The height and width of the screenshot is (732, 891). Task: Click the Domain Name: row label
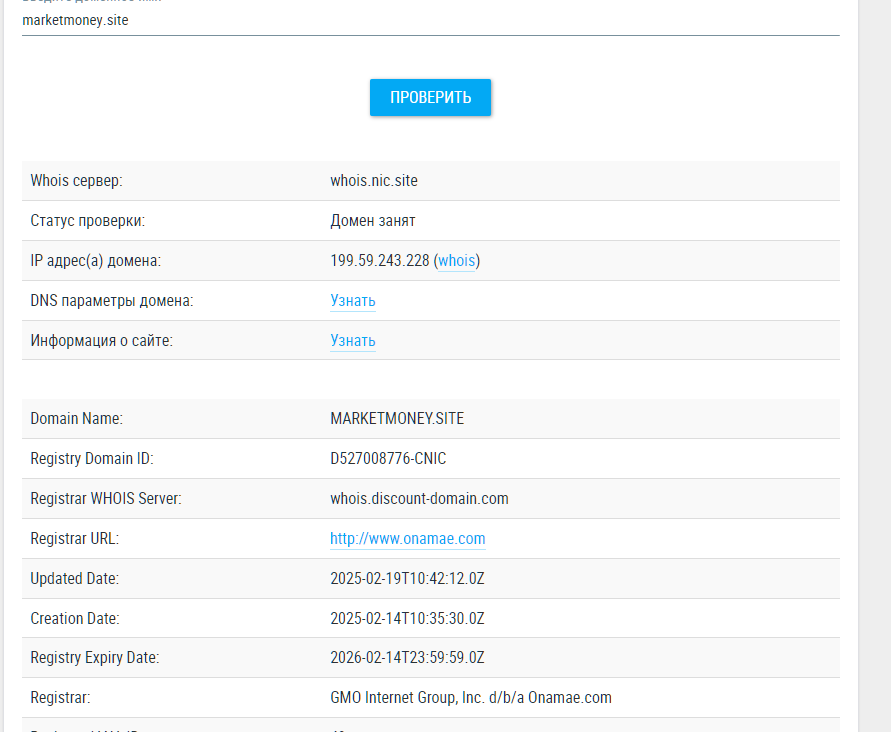77,419
